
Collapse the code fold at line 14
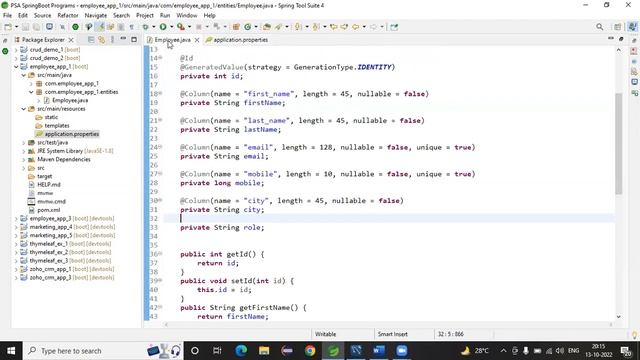[160, 58]
